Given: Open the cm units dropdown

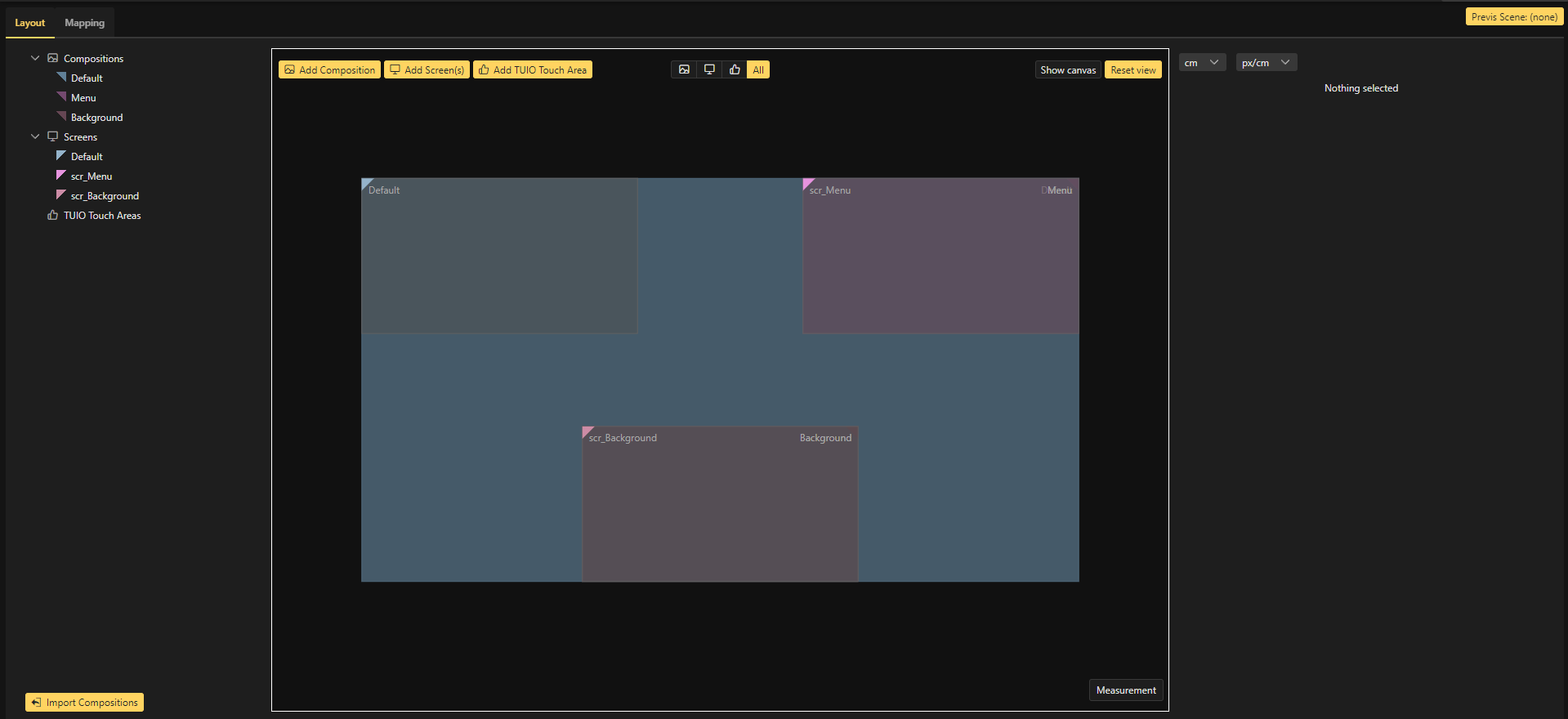Looking at the screenshot, I should coord(1202,63).
